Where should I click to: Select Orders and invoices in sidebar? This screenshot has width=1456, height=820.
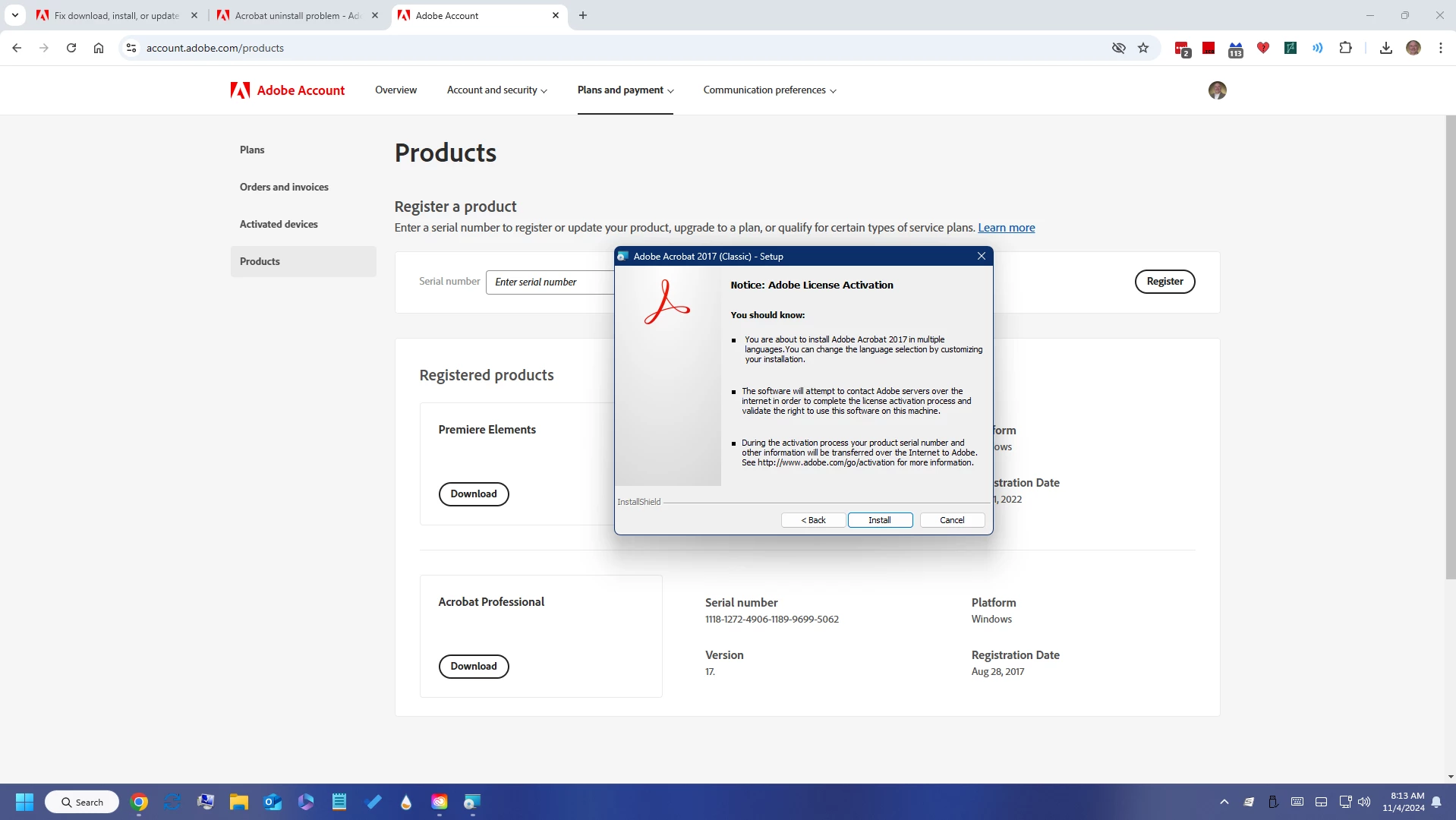coord(284,187)
